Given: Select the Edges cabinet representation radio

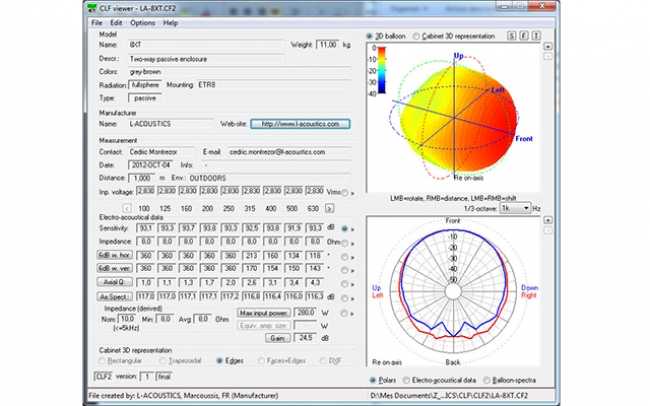Looking at the screenshot, I should (220, 361).
